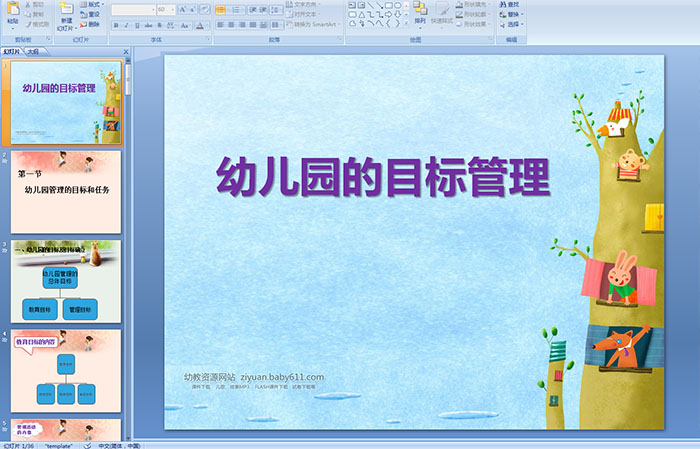Select slide 4 thumbnail 教育目标的内容
The width and height of the screenshot is (700, 449).
coord(66,371)
